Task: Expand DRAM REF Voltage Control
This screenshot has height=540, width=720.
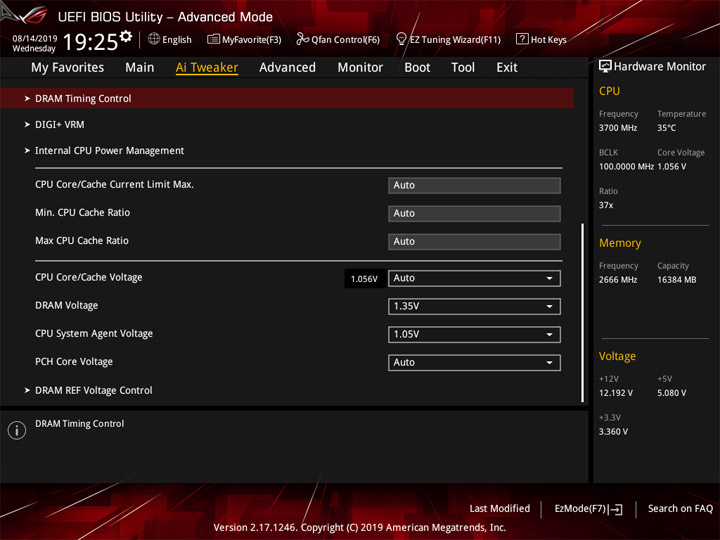Action: pos(94,390)
